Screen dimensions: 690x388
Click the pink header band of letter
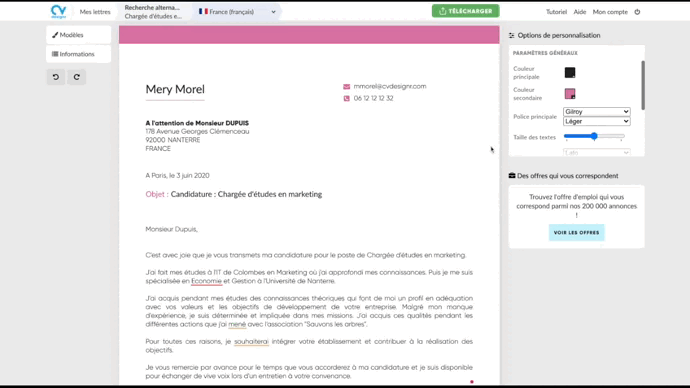click(x=309, y=35)
